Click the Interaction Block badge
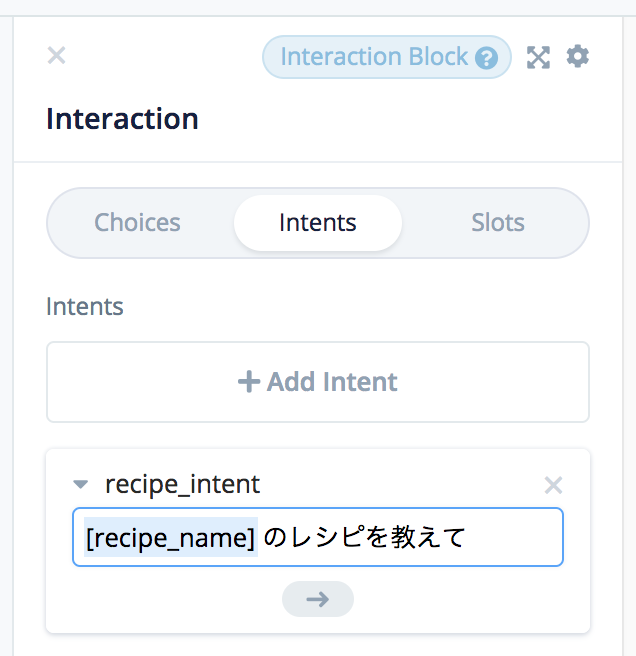Viewport: 636px width, 656px height. pos(373,57)
